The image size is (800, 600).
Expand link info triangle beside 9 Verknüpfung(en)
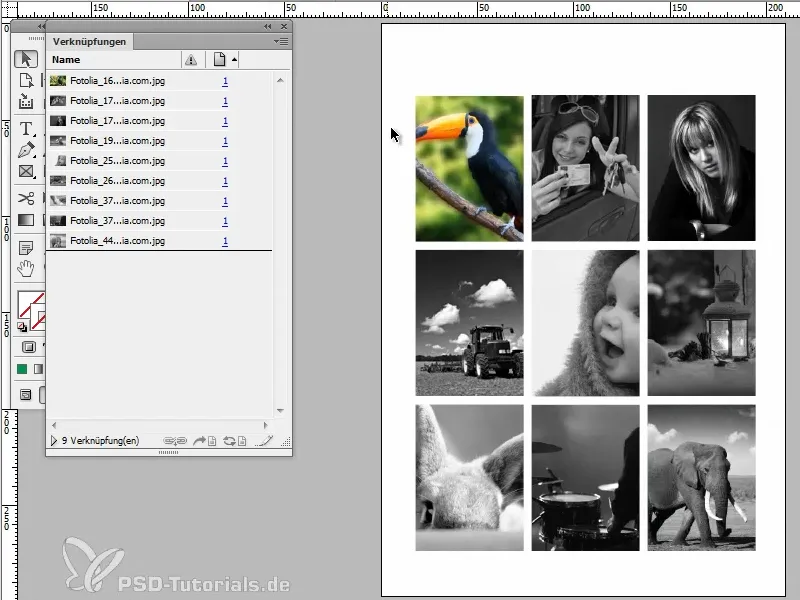coord(54,440)
